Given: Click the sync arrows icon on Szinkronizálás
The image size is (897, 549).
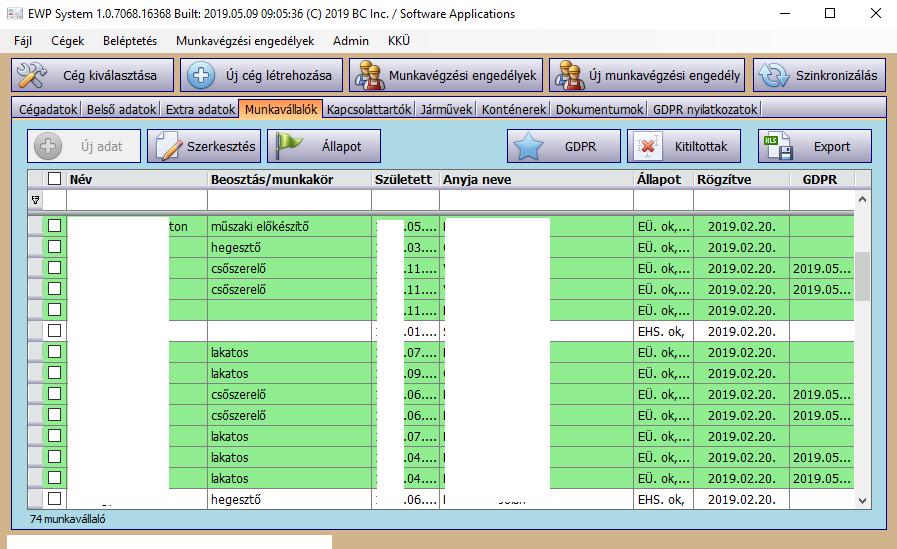Looking at the screenshot, I should pos(773,75).
